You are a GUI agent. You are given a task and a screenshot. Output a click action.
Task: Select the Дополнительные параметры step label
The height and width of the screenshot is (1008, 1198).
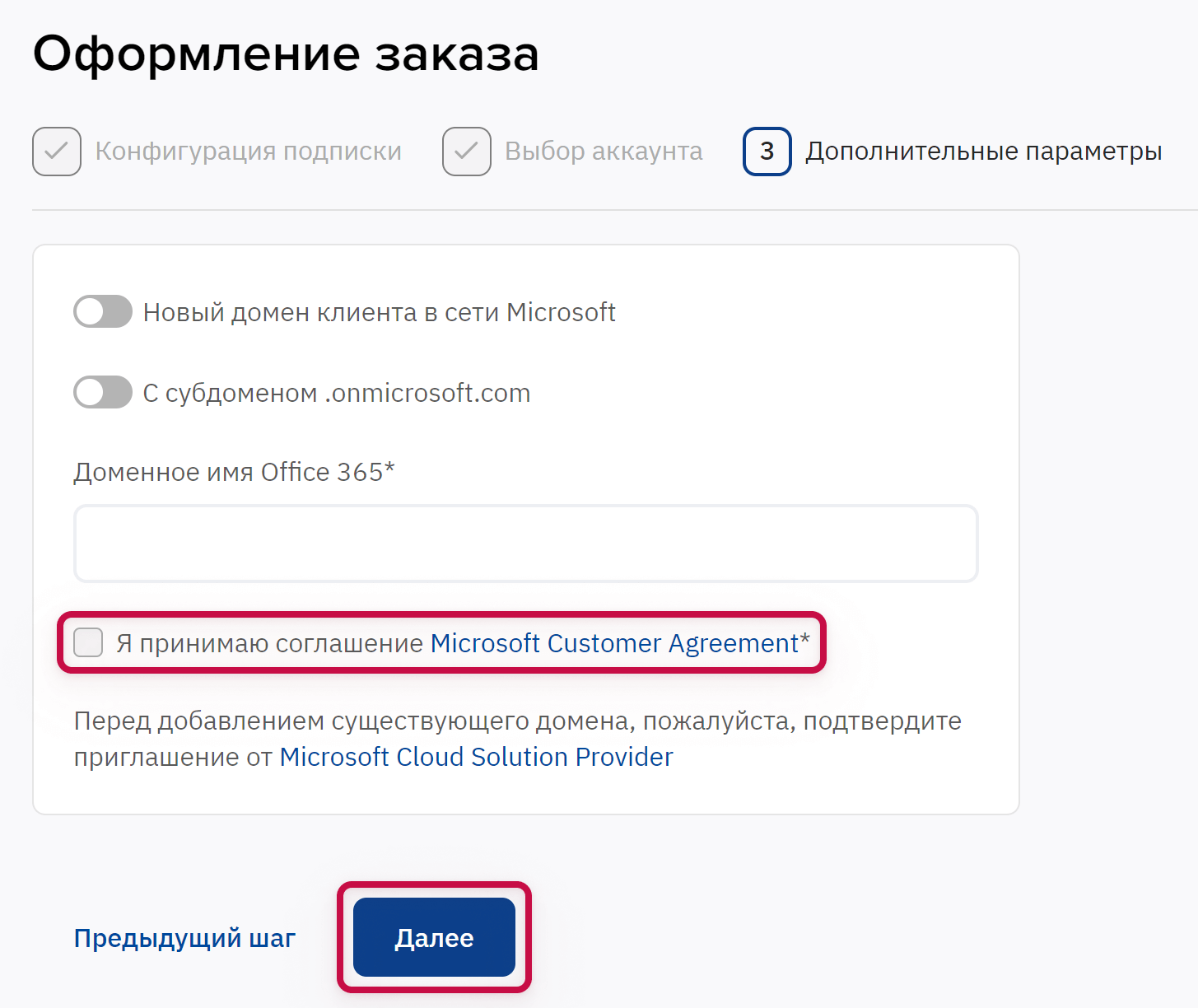click(x=983, y=152)
